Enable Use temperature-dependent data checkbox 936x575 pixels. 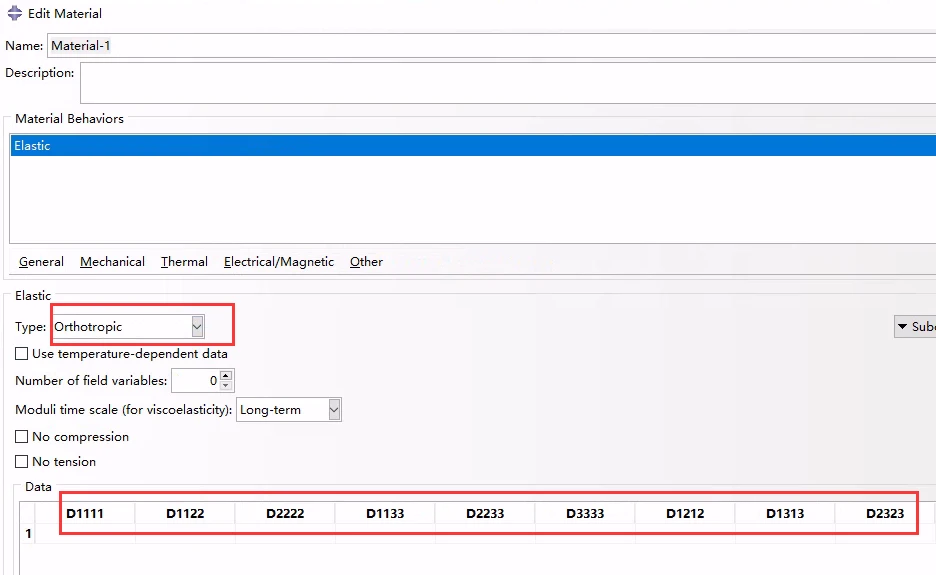[22, 354]
